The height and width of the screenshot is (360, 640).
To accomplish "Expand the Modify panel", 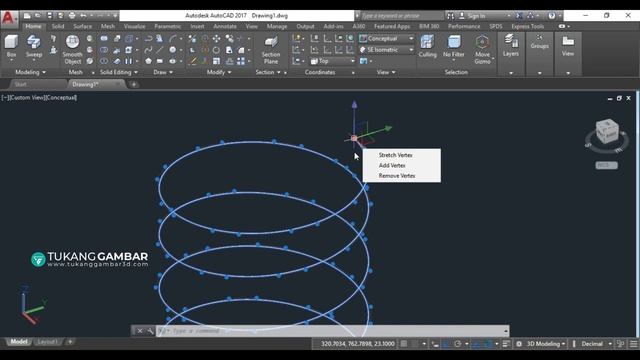I will click(219, 72).
